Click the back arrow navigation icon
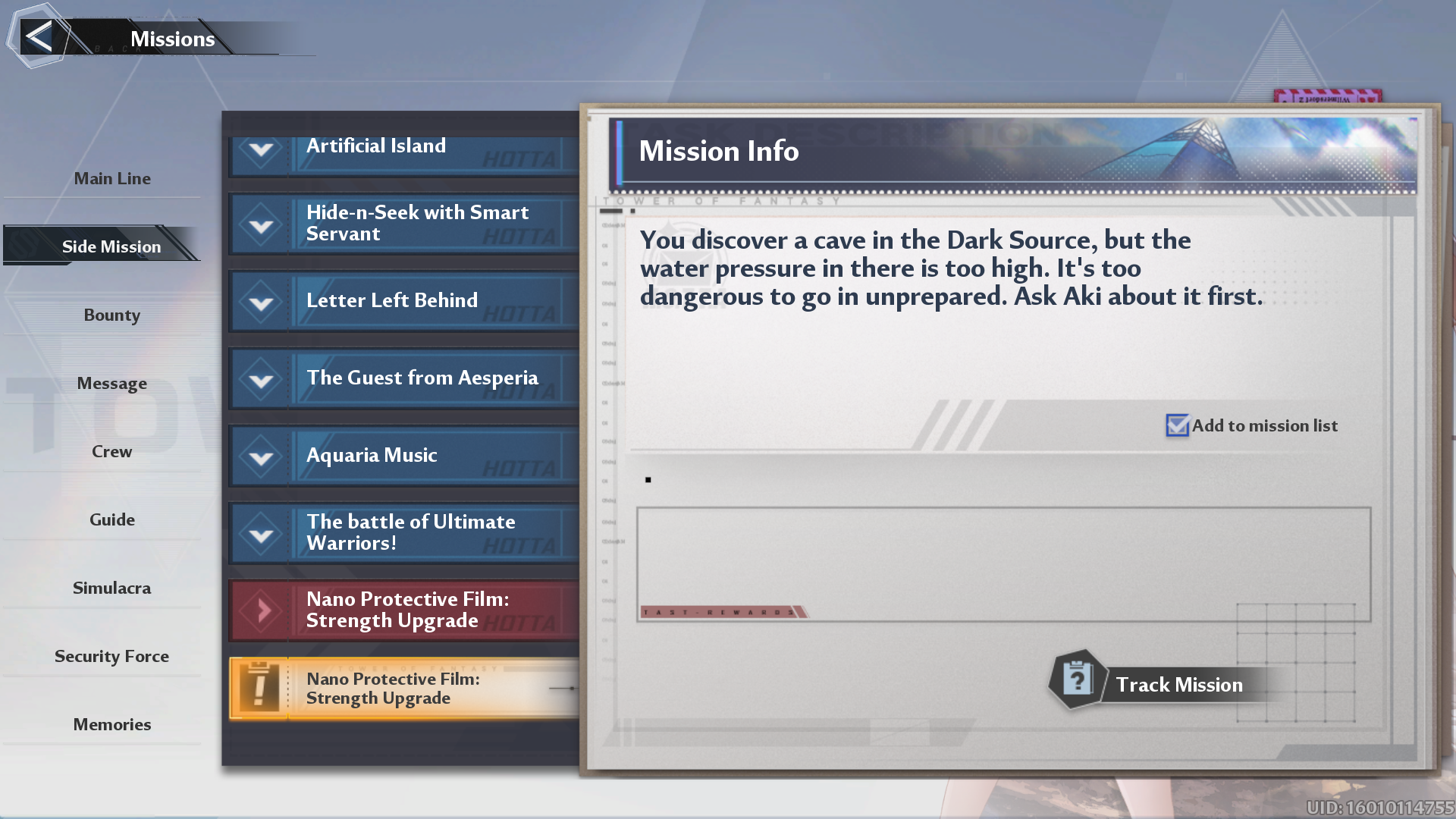Image resolution: width=1456 pixels, height=819 pixels. [38, 38]
